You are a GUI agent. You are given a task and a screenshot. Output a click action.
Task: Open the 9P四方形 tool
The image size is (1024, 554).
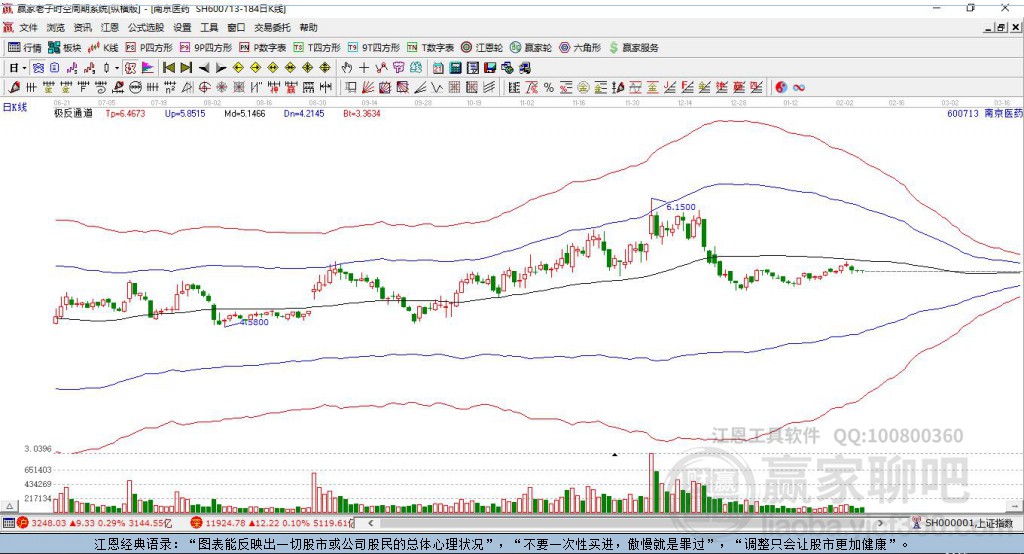pos(206,48)
